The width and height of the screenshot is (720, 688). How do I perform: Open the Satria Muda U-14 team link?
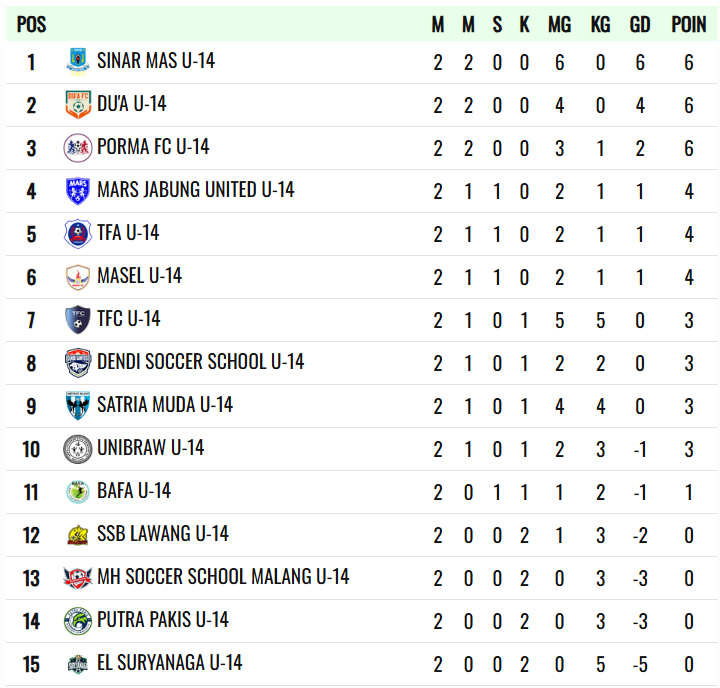165,405
